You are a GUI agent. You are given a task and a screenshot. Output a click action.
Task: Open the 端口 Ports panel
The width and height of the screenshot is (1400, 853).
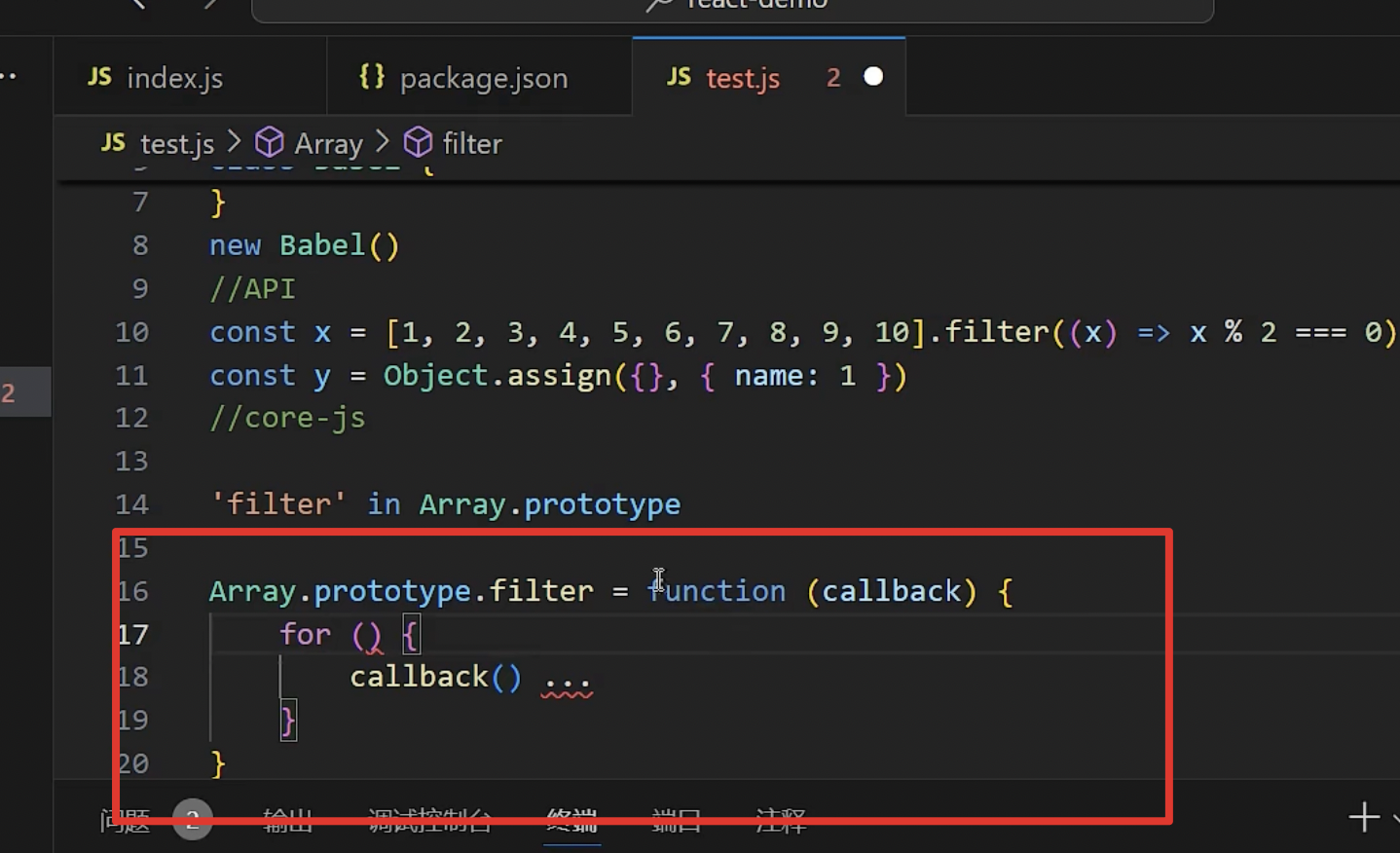[676, 819]
